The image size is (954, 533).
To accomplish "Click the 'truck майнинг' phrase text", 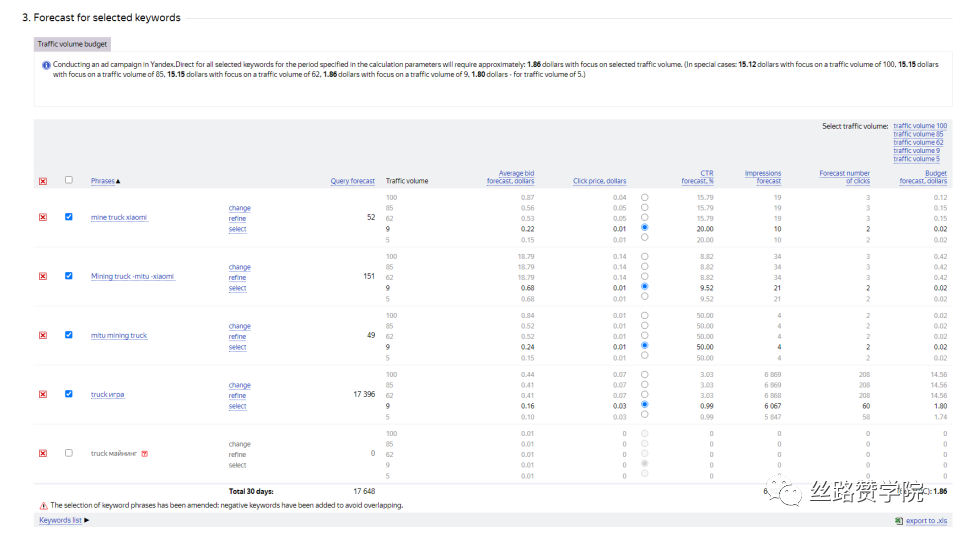I will [x=114, y=453].
